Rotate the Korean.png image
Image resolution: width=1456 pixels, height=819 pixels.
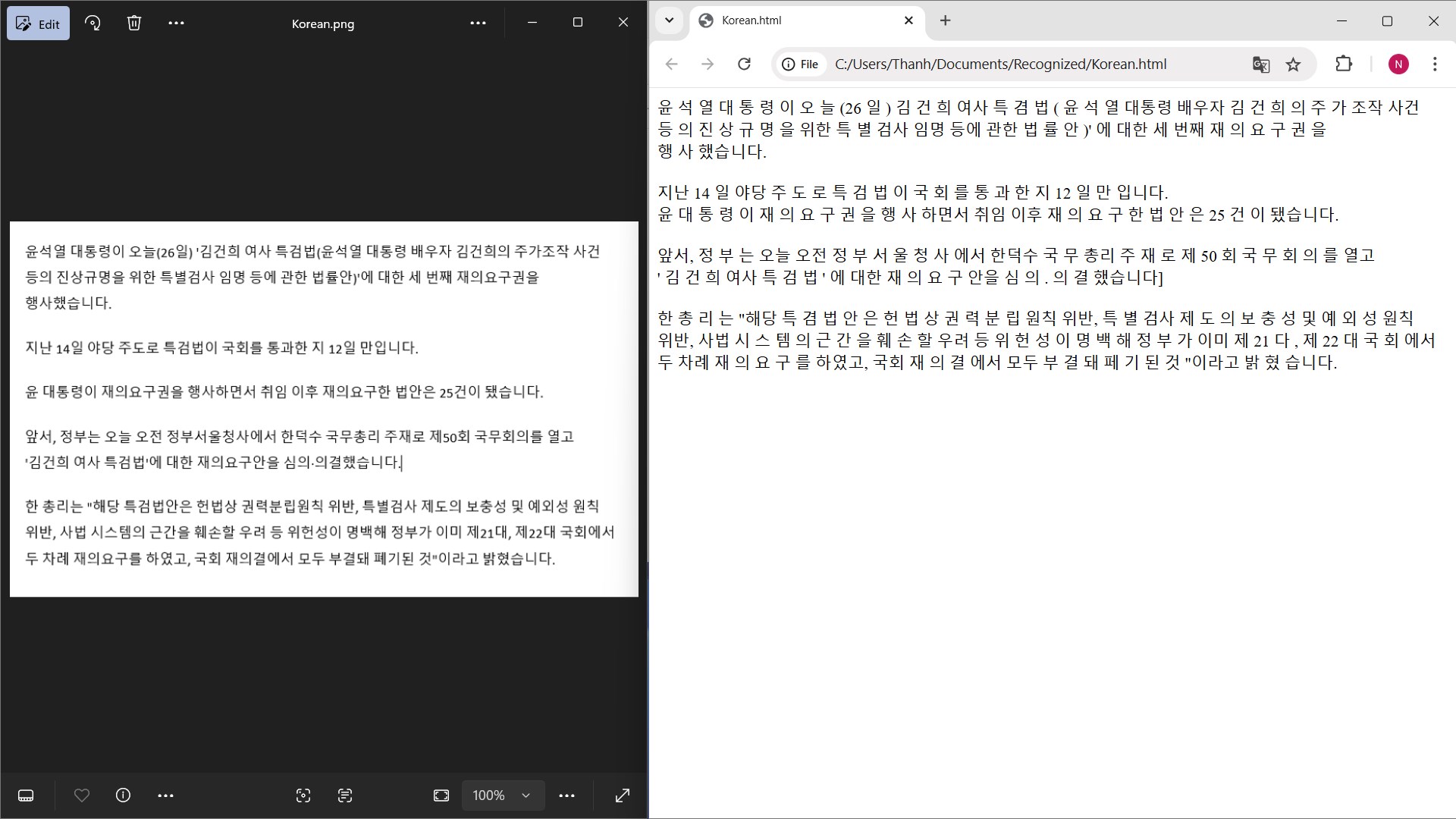point(93,23)
